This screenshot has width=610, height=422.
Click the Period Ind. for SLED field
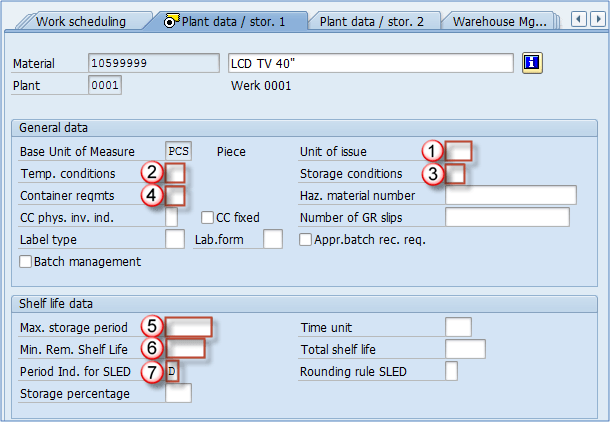tap(172, 372)
